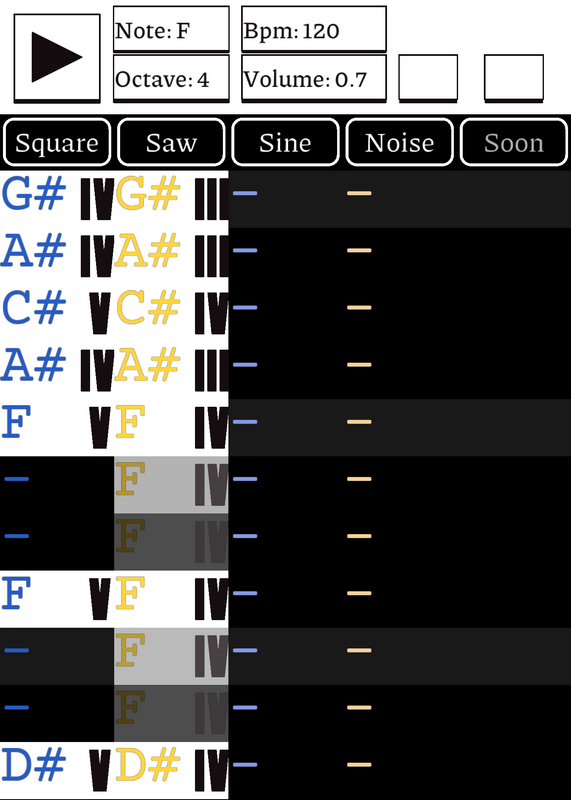Click the first empty box beside Volume
The width and height of the screenshot is (571, 800).
(x=428, y=78)
